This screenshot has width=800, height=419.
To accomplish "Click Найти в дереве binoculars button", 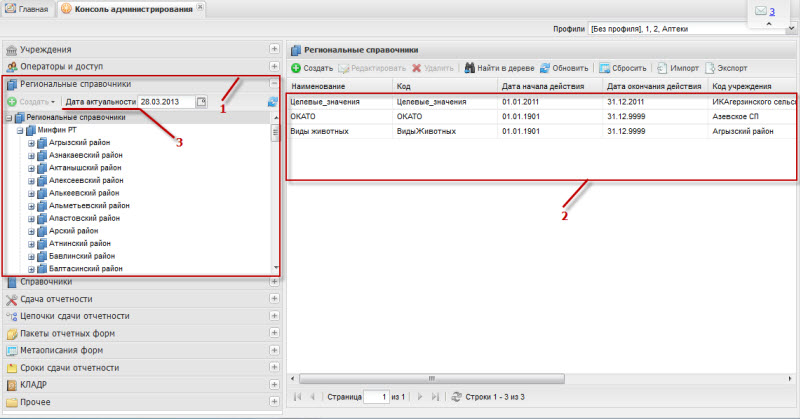I will (x=495, y=68).
